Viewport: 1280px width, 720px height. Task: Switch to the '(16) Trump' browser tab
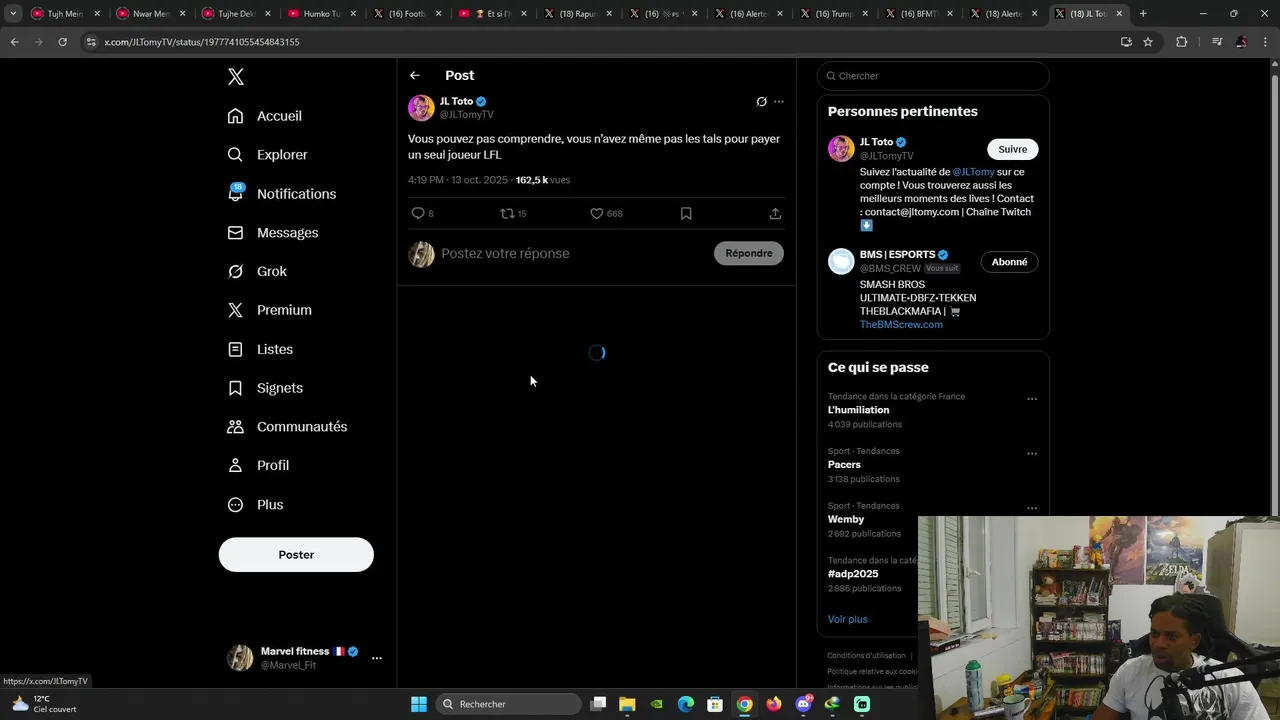(834, 14)
